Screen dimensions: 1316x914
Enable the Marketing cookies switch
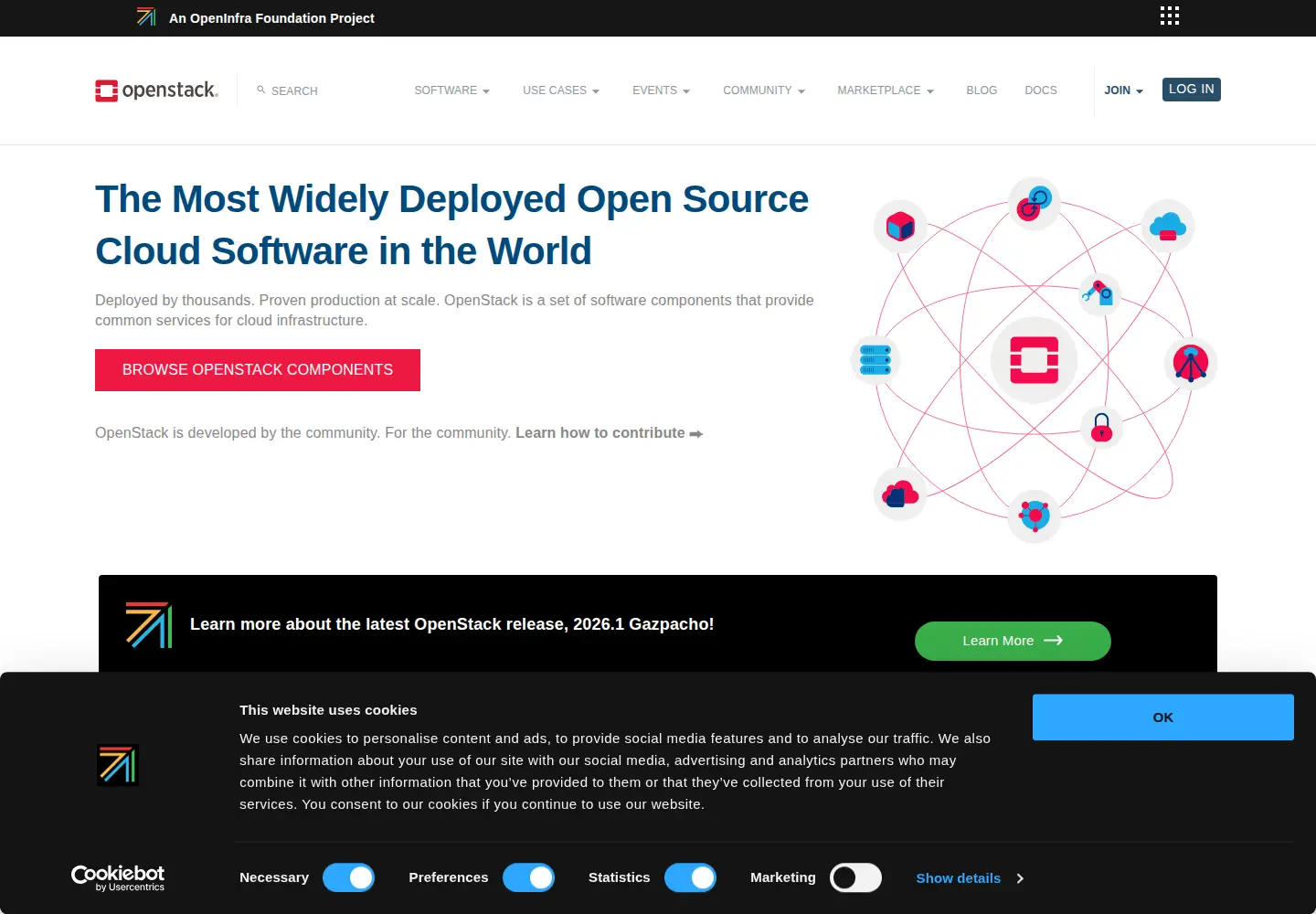(x=855, y=877)
